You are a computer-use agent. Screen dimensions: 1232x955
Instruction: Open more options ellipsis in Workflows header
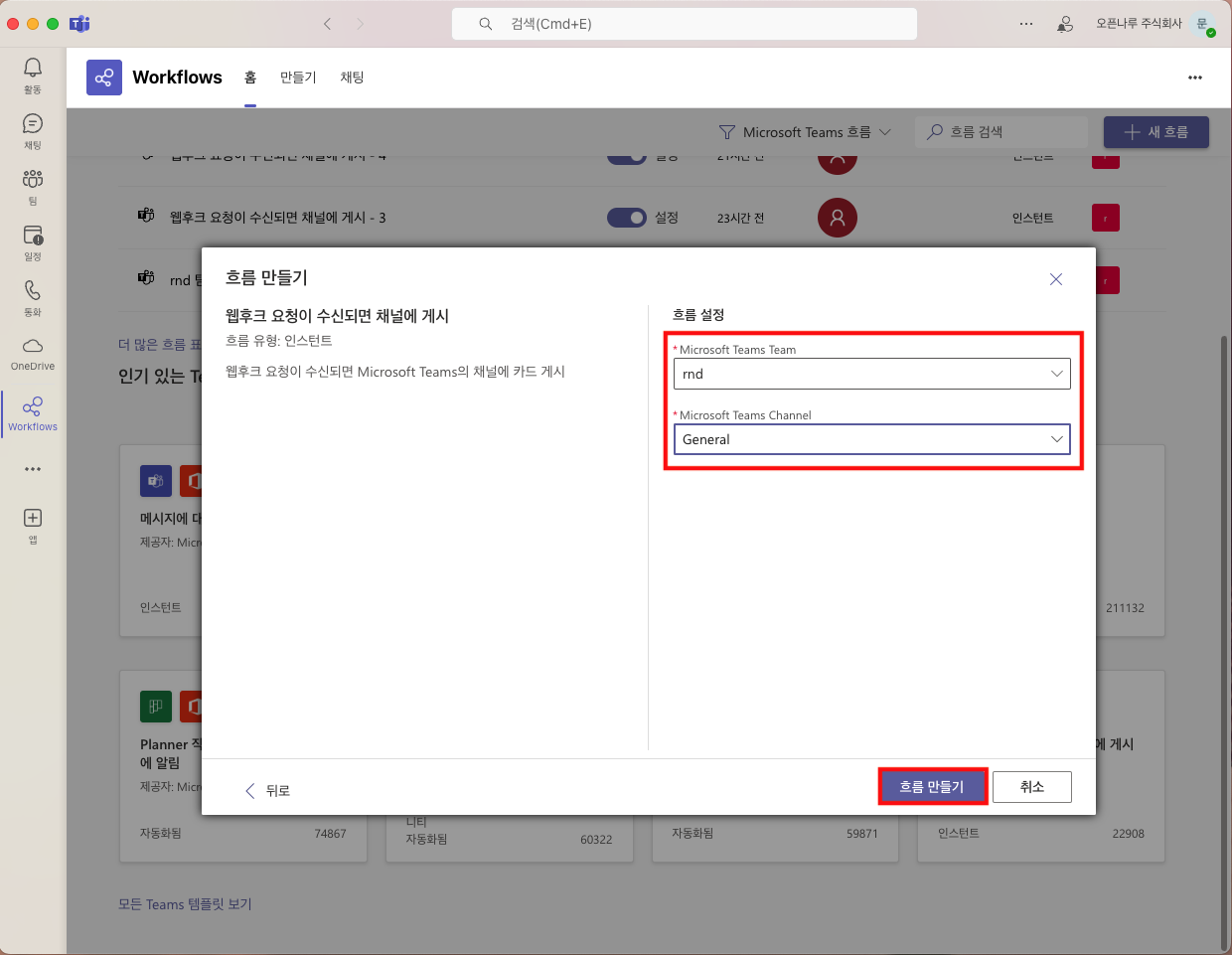coord(1194,78)
